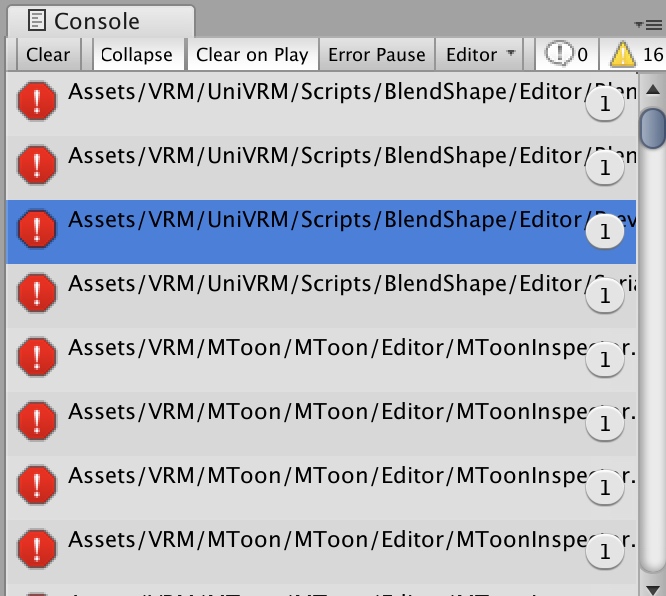The width and height of the screenshot is (666, 596).
Task: Click the scrollbar down arrow
Action: click(x=653, y=587)
